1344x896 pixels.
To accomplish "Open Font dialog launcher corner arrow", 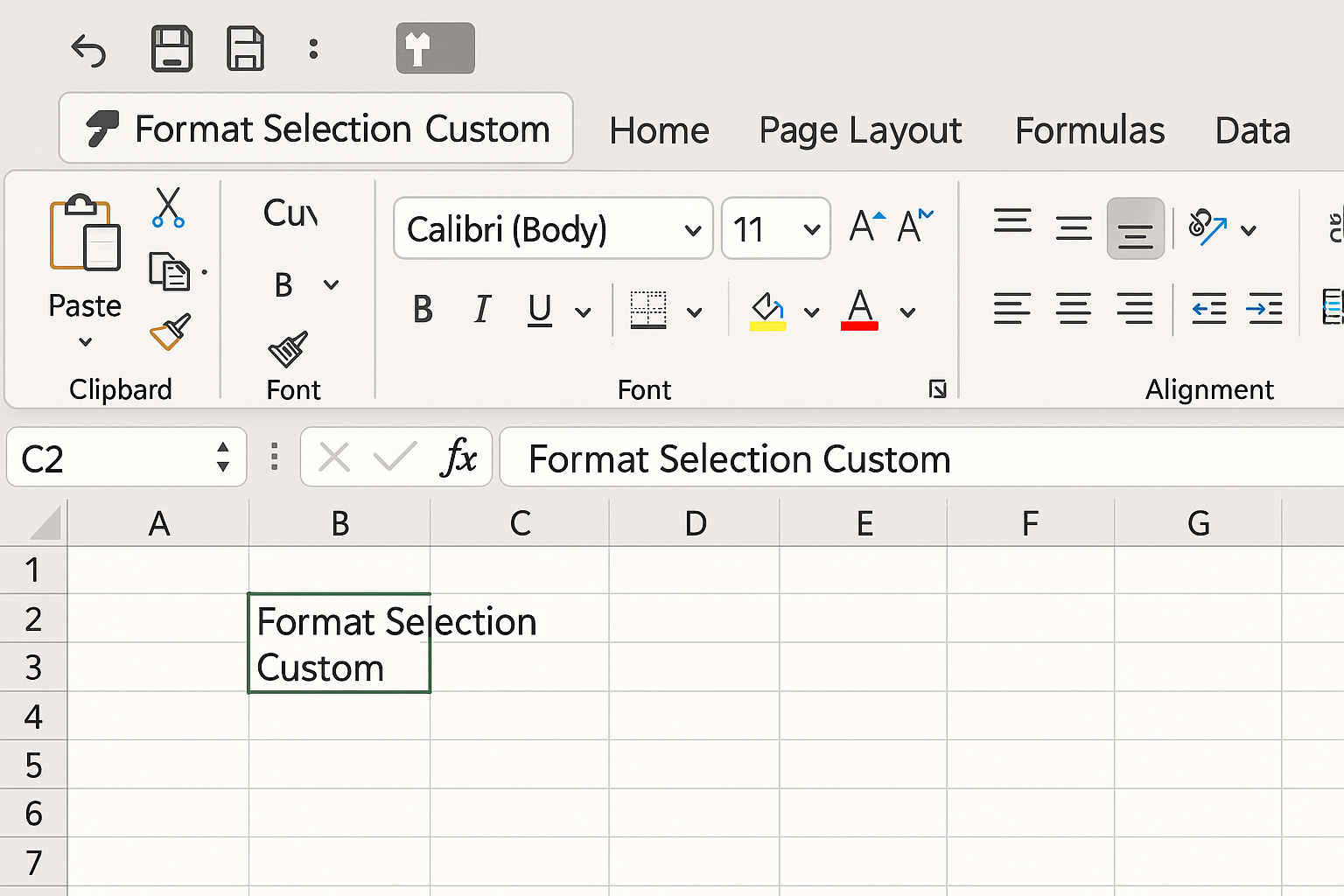I will click(937, 389).
